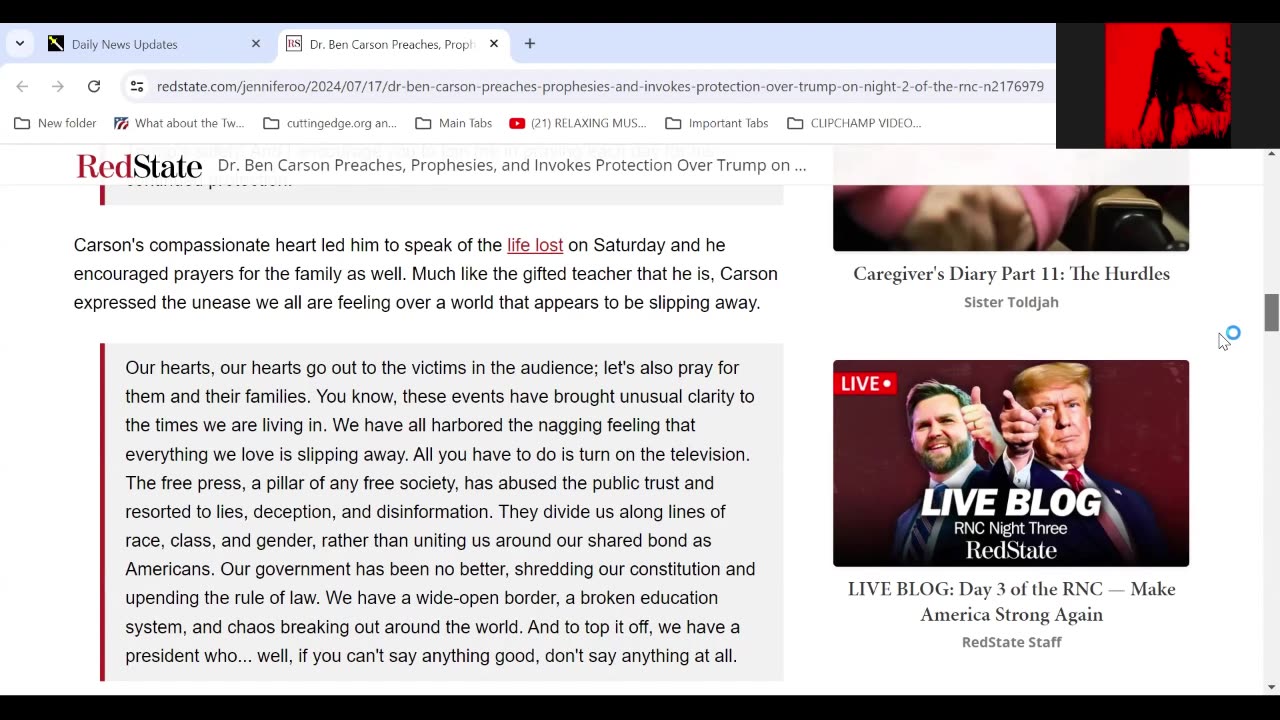
Task: Click the quote beginning 'Our hearts, our hearts'
Action: tap(441, 512)
